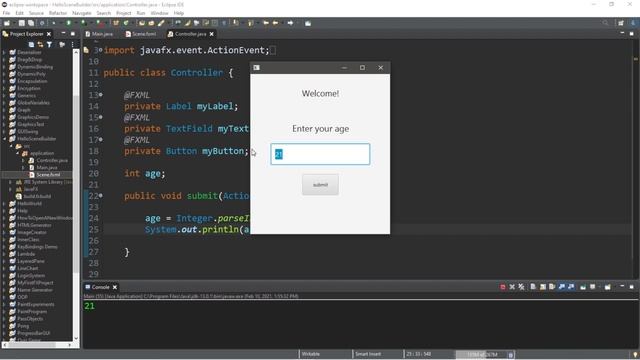
Task: Open the New toolbar dropdown arrow
Action: coord(13,23)
